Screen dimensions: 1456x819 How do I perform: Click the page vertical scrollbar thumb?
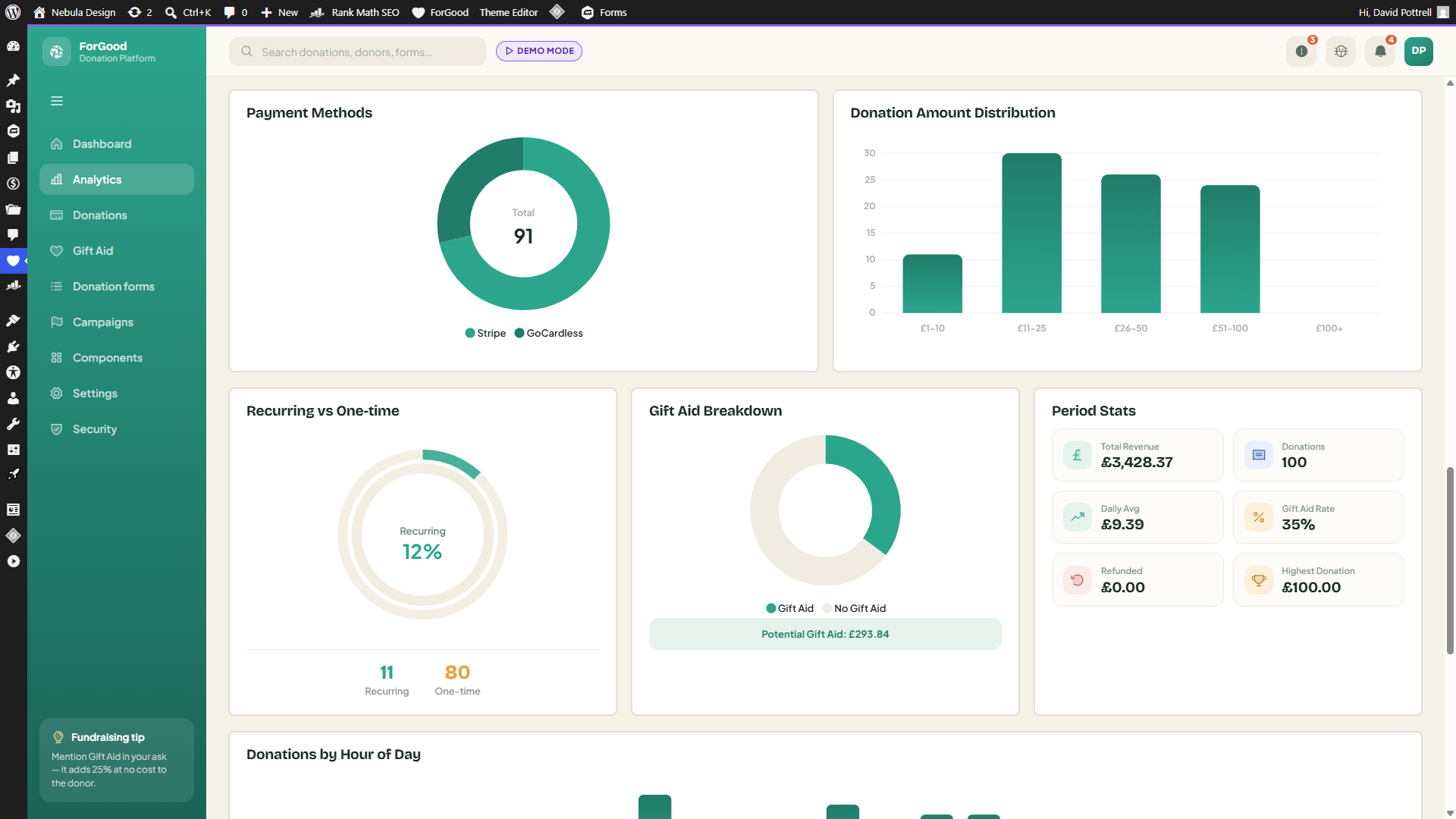pos(1451,561)
